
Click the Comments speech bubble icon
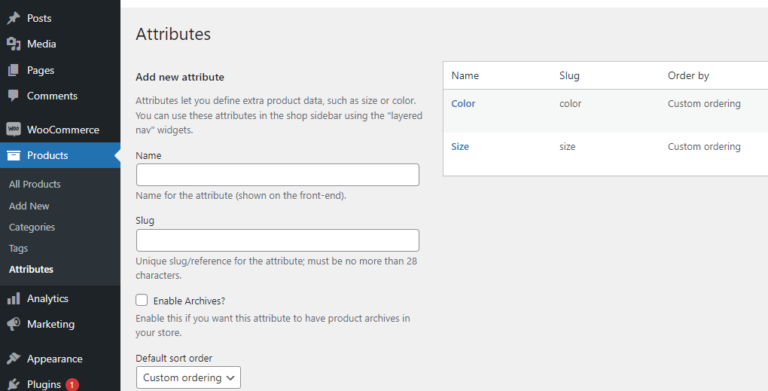coord(13,96)
